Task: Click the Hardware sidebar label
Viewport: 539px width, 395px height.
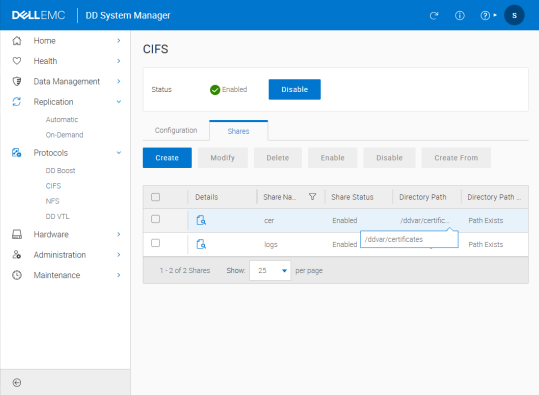Action: tap(51, 234)
